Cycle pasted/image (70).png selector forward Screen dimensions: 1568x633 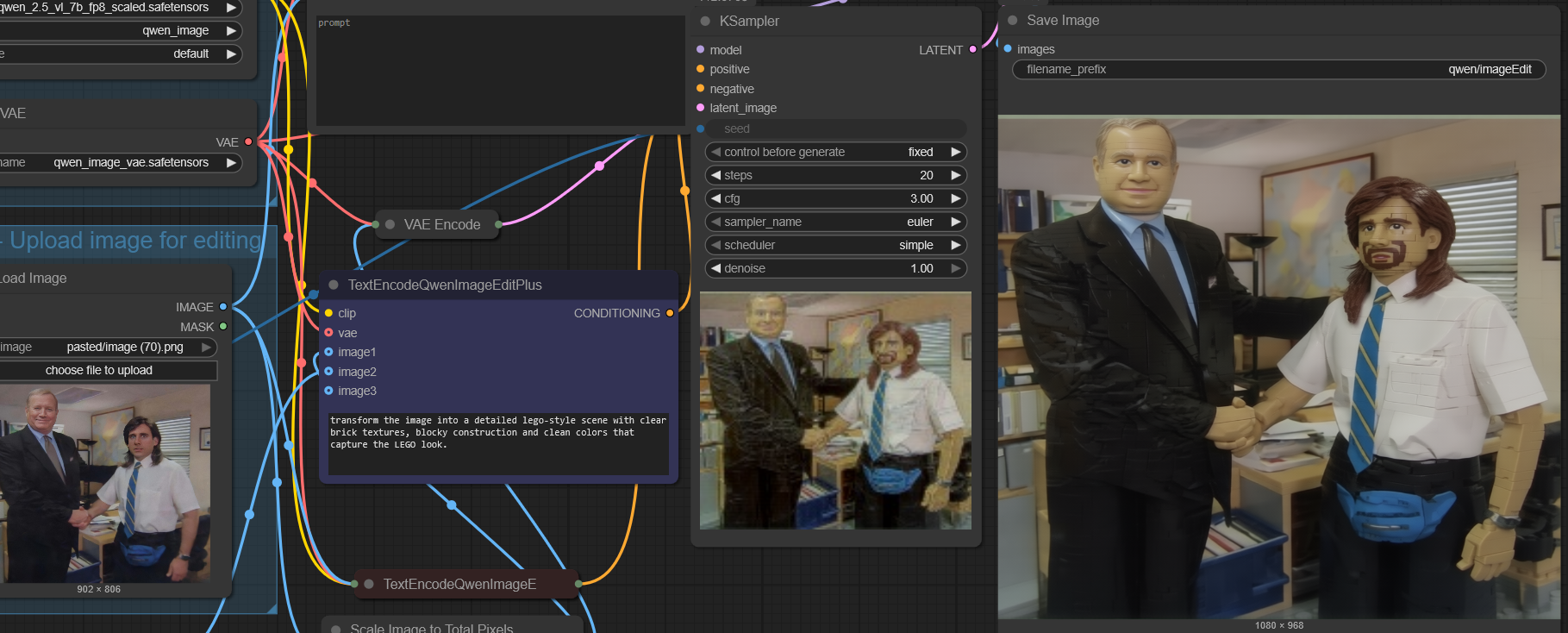pyautogui.click(x=206, y=347)
